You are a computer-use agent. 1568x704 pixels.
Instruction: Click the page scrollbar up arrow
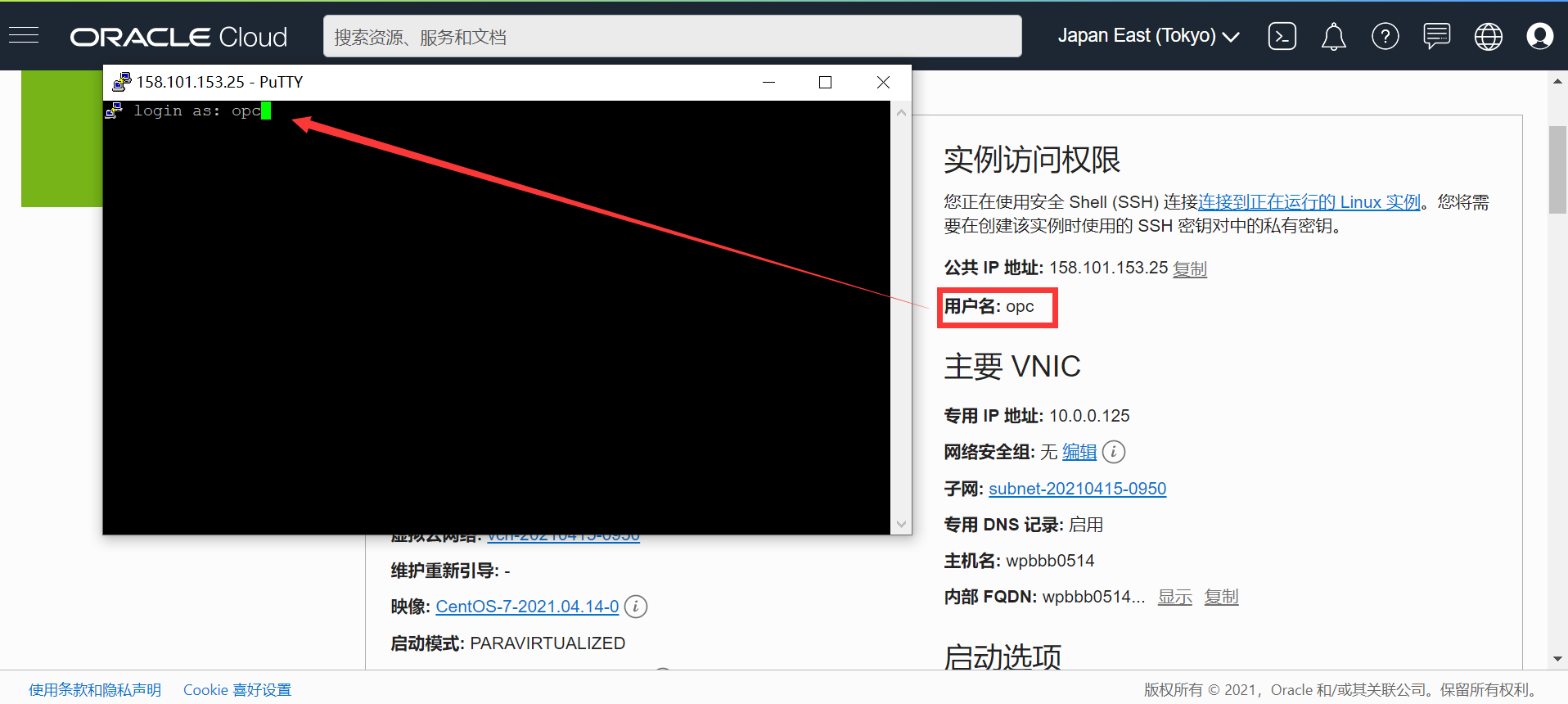1557,81
